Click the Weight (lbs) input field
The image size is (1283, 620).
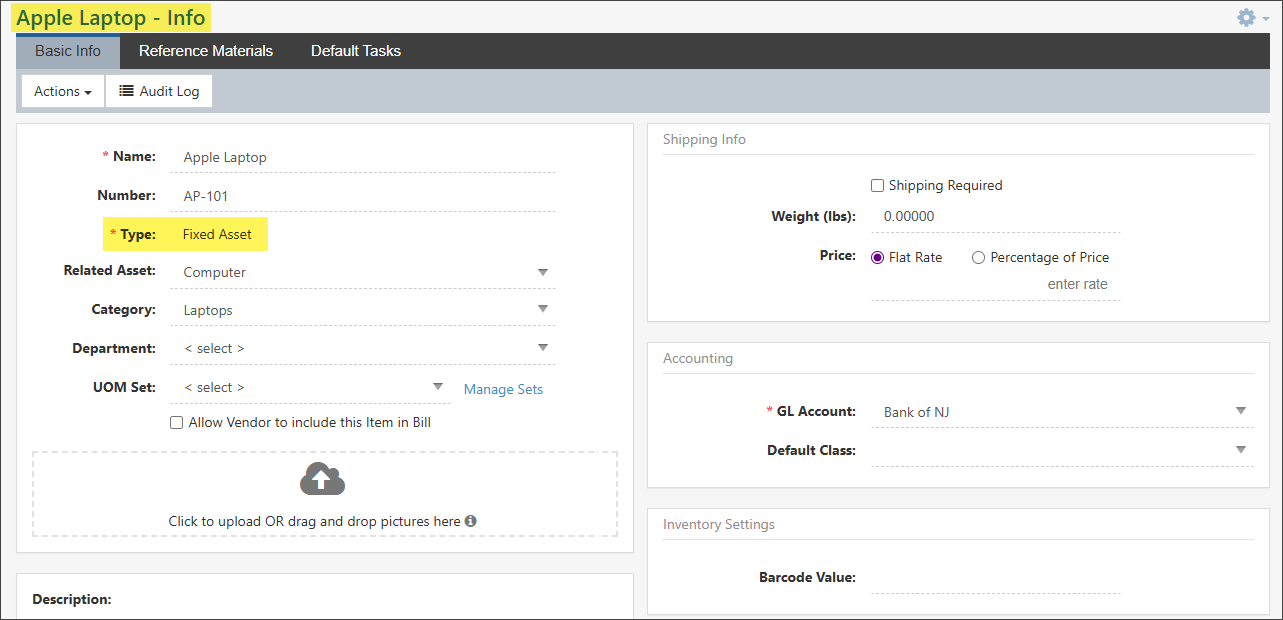[x=994, y=217]
